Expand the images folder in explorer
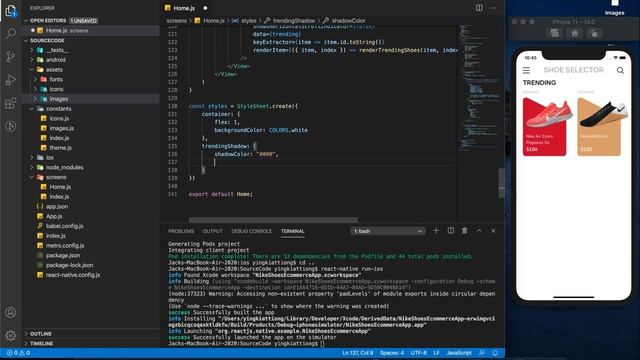640x360 pixels. 35,99
